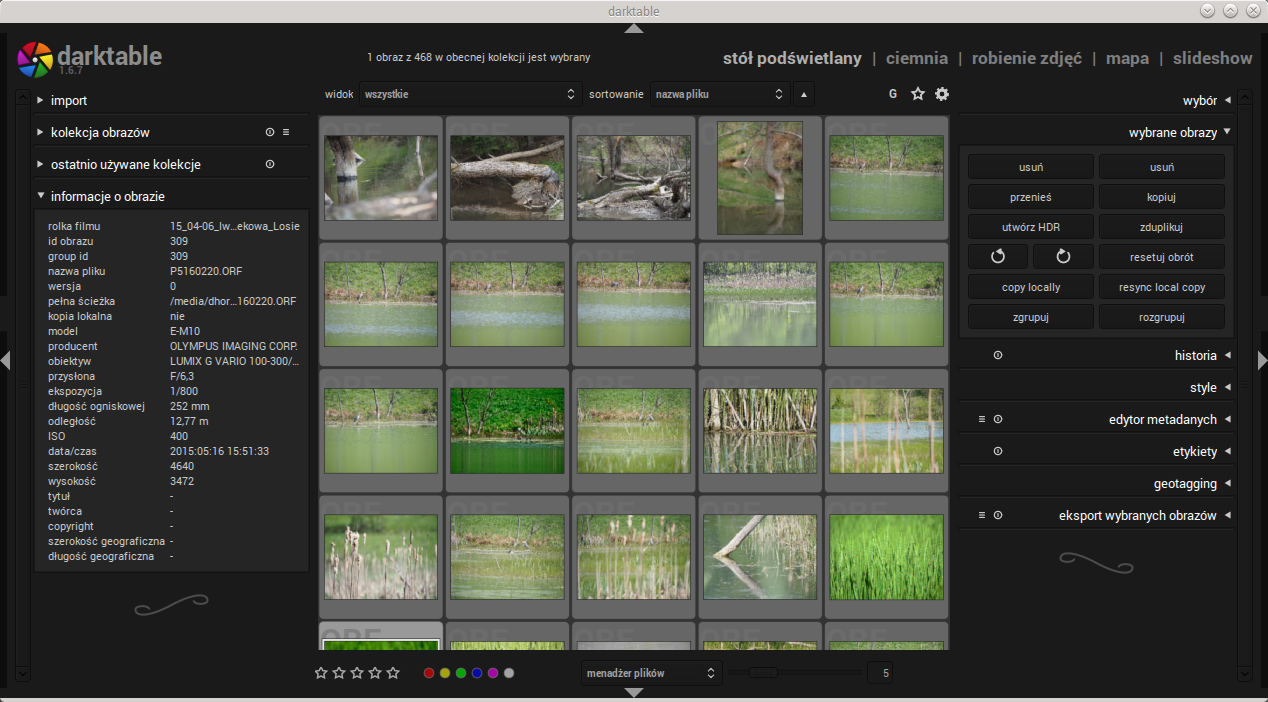1268x702 pixels.
Task: Apply the green color label
Action: pyautogui.click(x=461, y=673)
